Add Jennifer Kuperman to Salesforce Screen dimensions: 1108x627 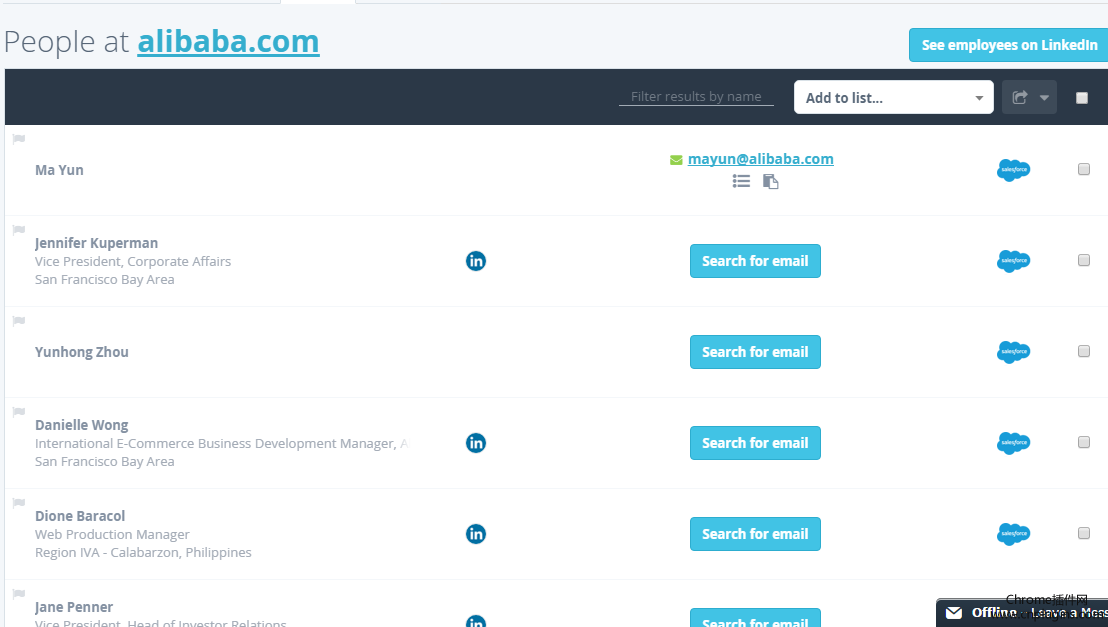click(1013, 261)
